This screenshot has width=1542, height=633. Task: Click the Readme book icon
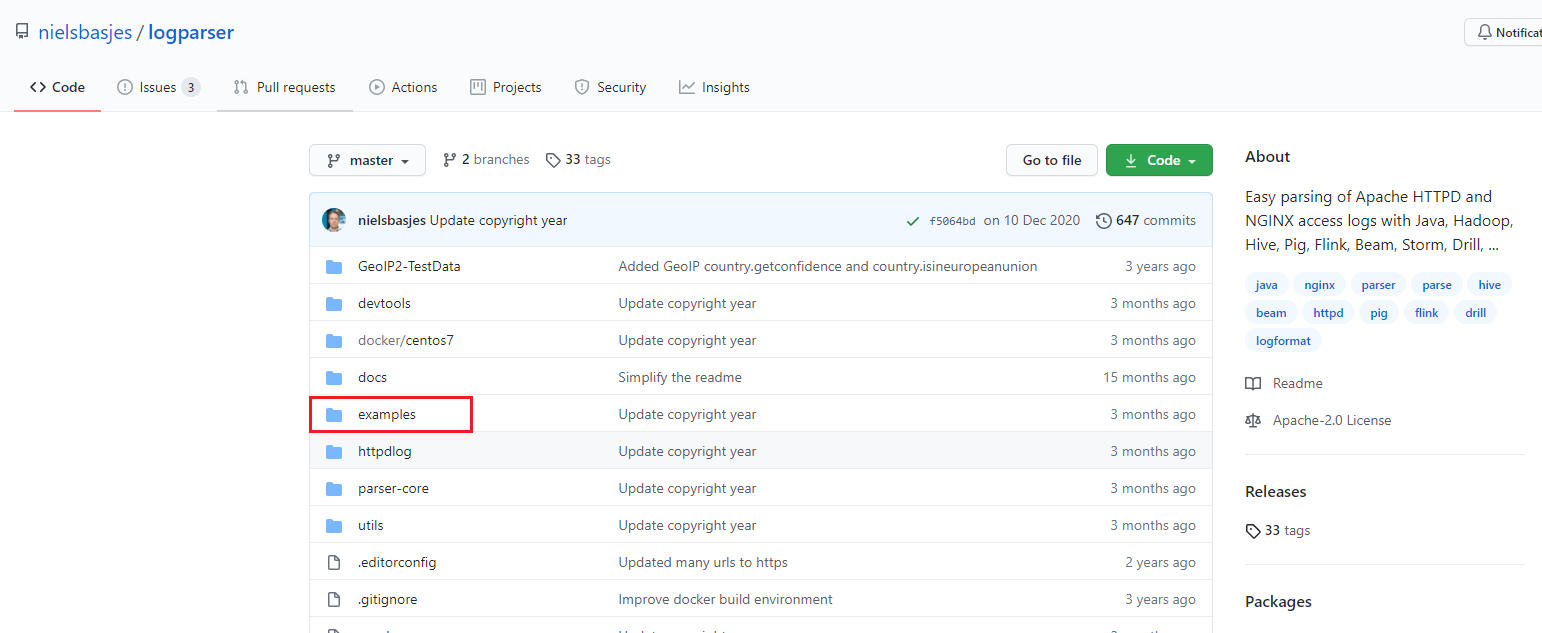(x=1253, y=383)
